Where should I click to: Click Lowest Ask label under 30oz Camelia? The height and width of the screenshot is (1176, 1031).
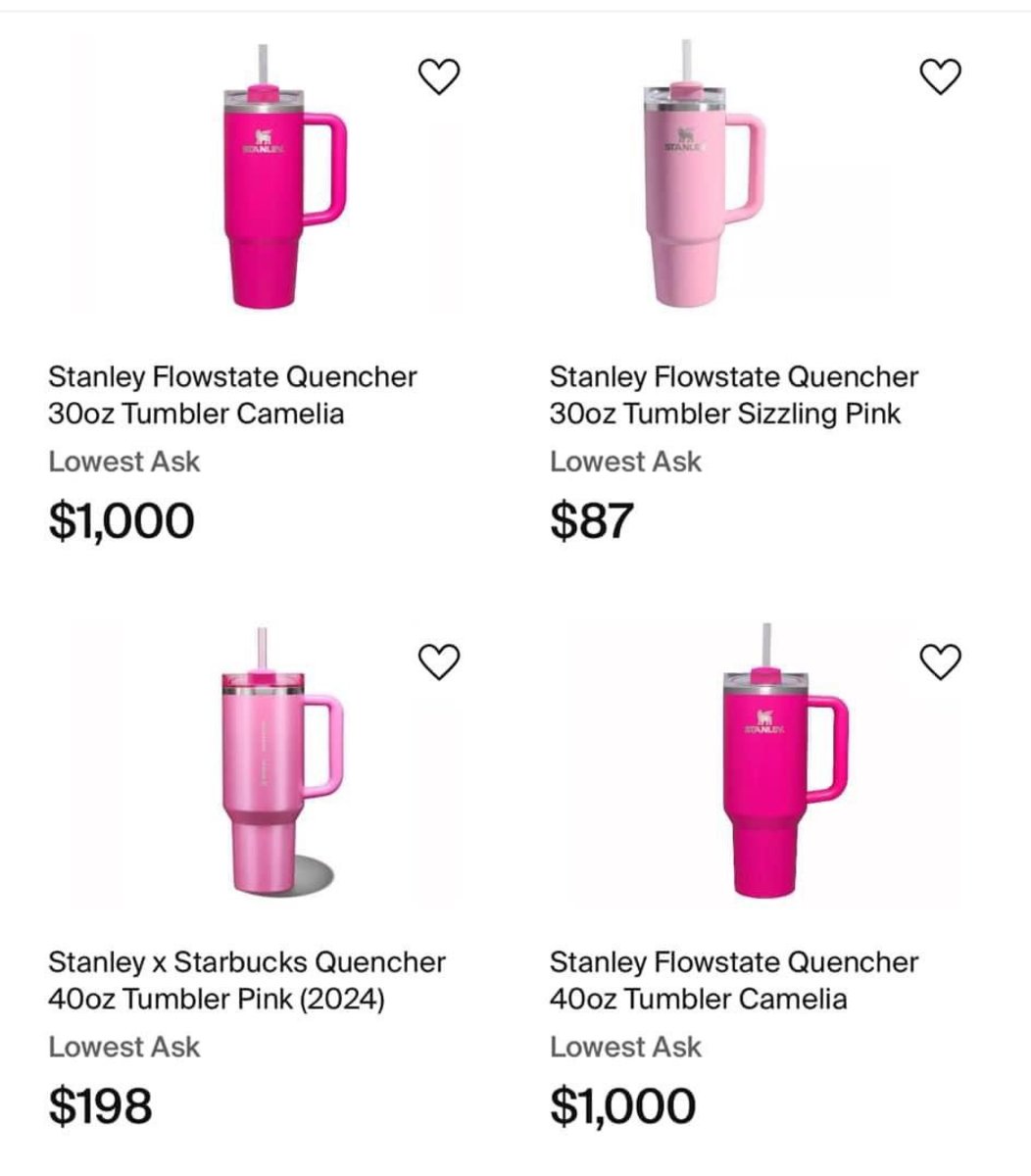coord(123,462)
